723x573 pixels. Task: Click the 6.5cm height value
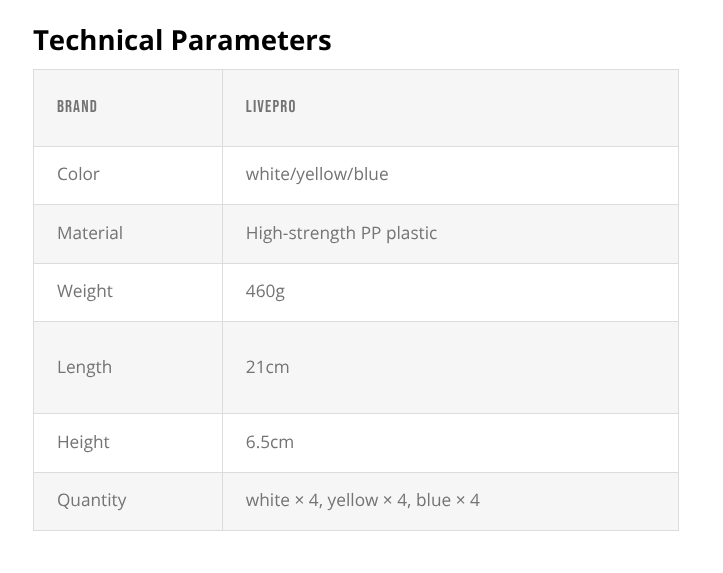click(x=270, y=442)
